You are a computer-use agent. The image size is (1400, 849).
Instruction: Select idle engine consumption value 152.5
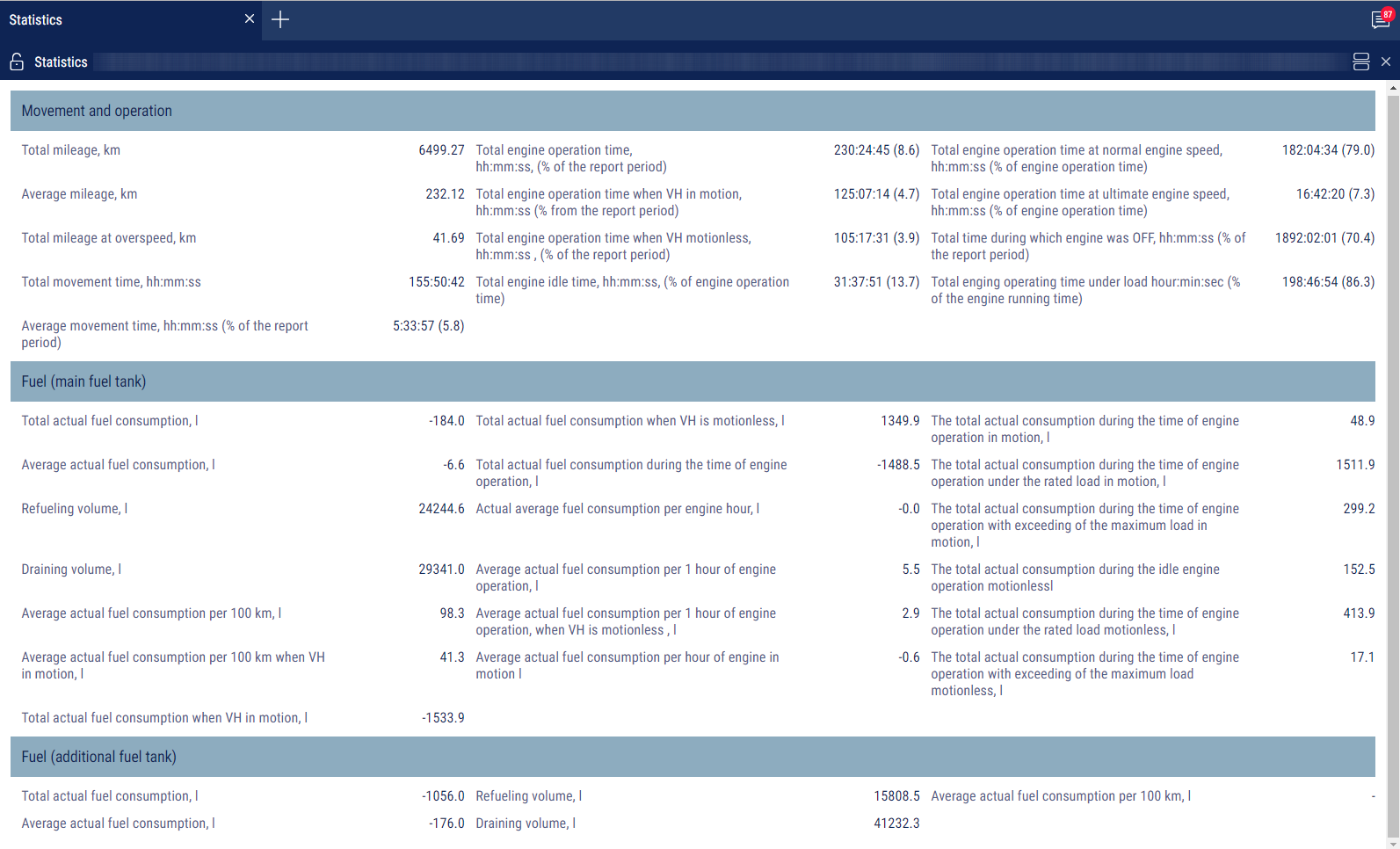pyautogui.click(x=1359, y=570)
